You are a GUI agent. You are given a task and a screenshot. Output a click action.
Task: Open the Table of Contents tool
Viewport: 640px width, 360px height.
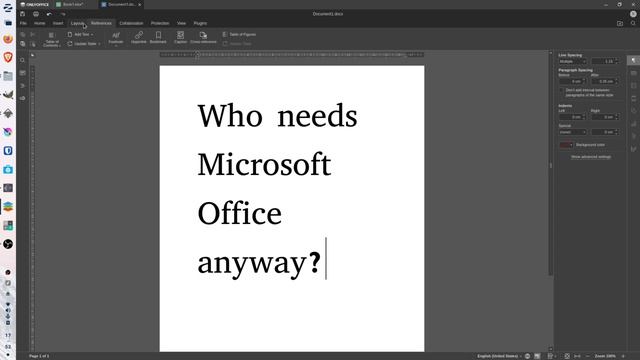pyautogui.click(x=51, y=39)
